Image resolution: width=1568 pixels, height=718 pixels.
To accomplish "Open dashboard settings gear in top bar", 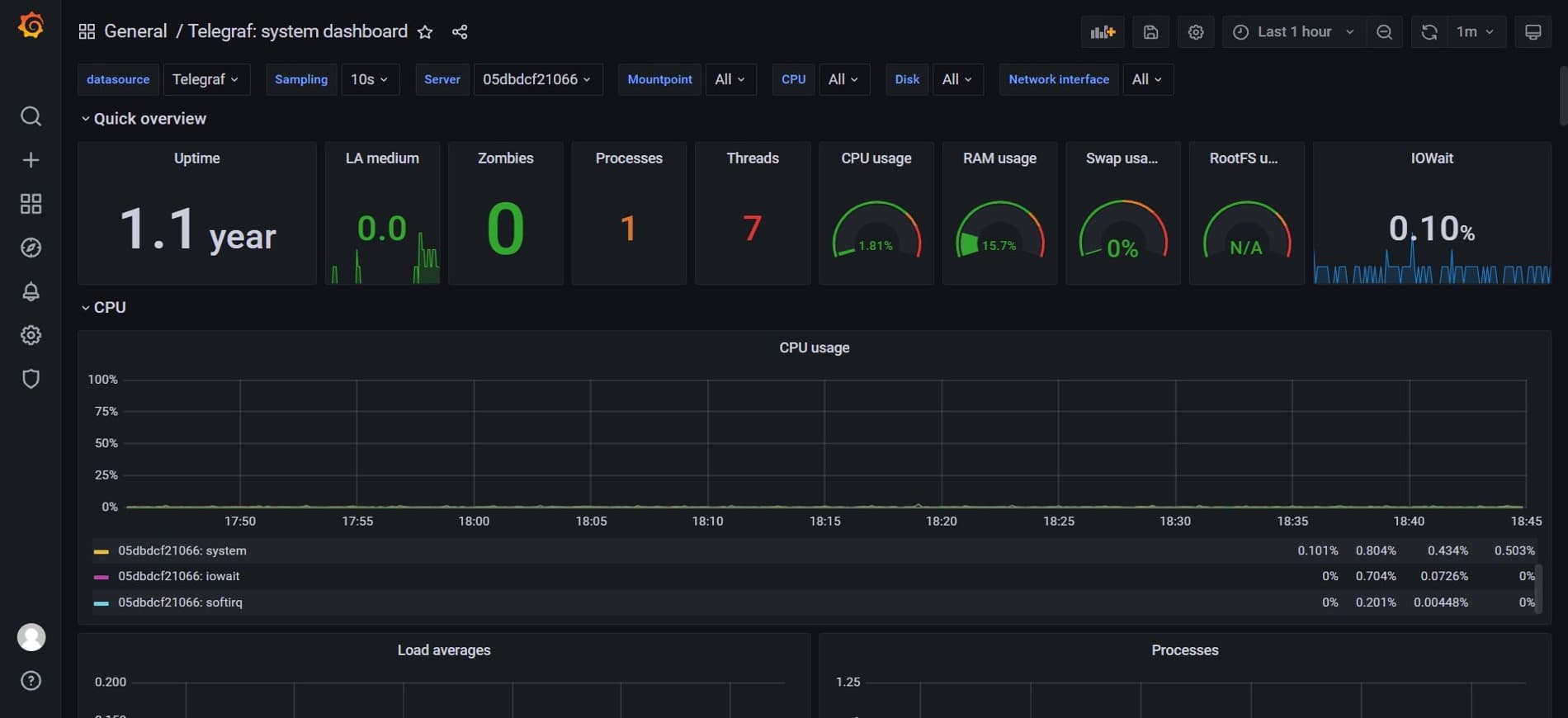I will pyautogui.click(x=1195, y=32).
